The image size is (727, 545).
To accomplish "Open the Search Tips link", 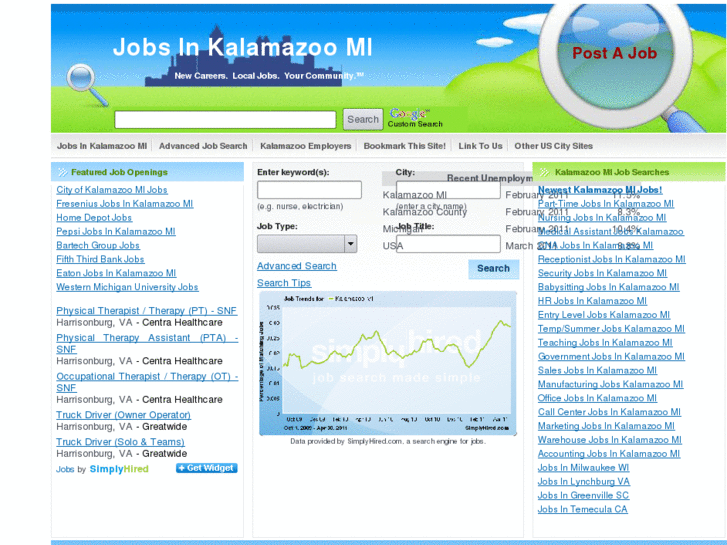I will (284, 283).
